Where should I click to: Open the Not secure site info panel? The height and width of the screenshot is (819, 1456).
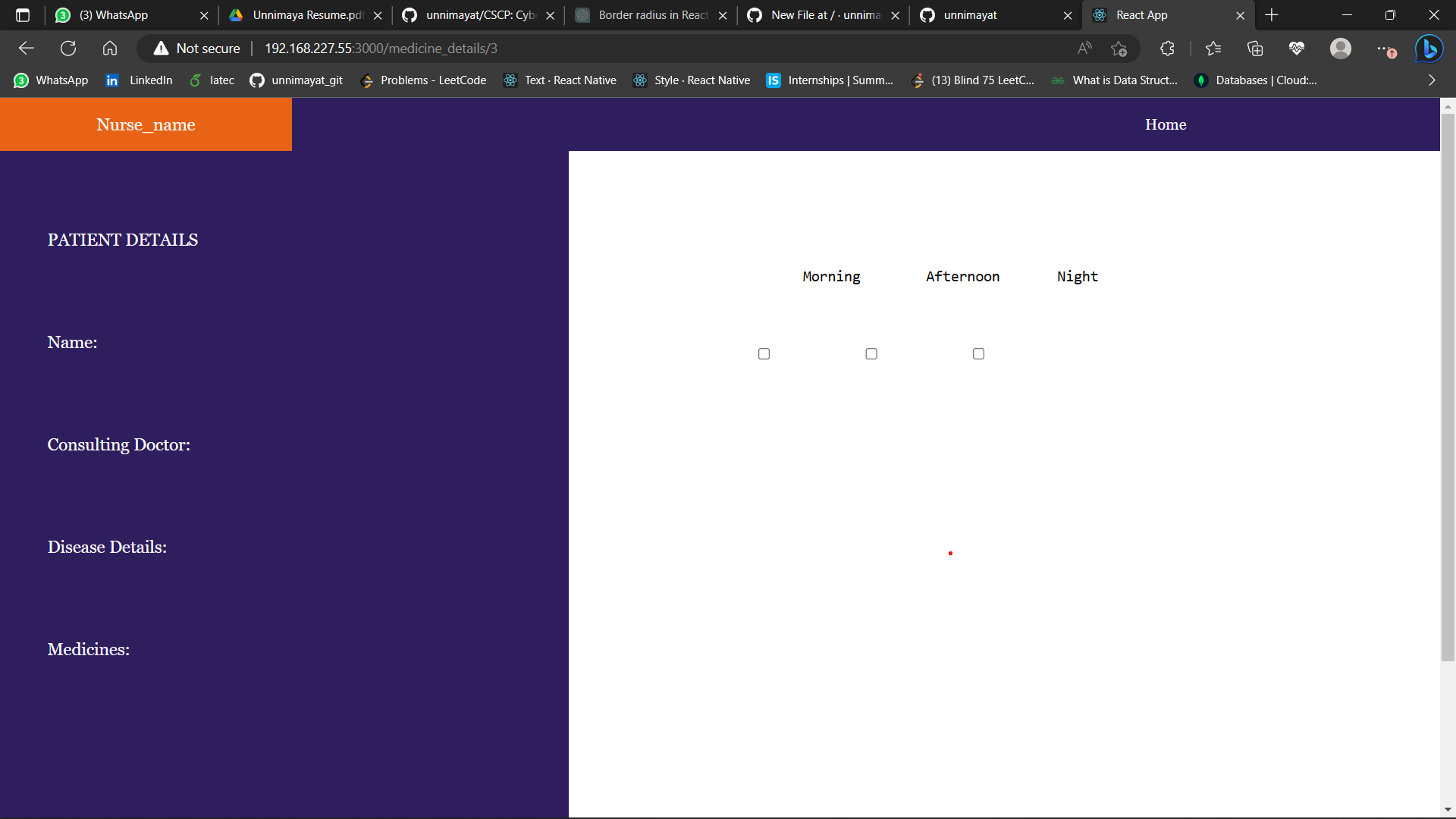196,48
